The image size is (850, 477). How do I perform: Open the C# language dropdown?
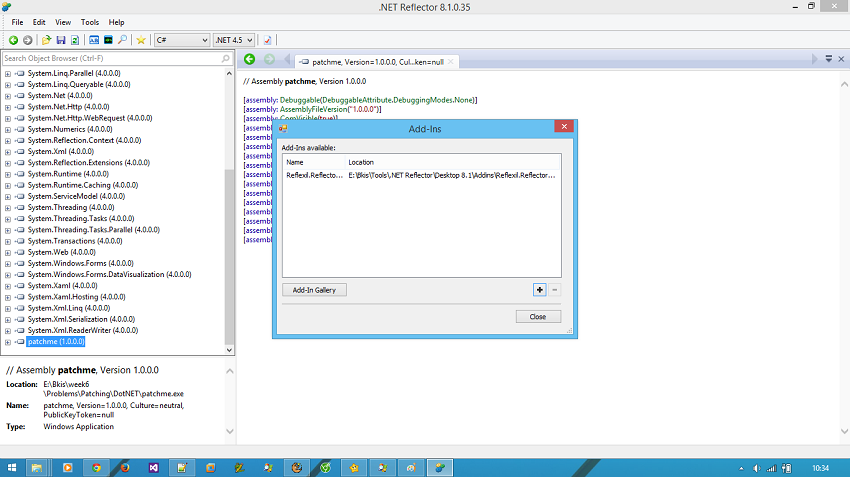[182, 40]
